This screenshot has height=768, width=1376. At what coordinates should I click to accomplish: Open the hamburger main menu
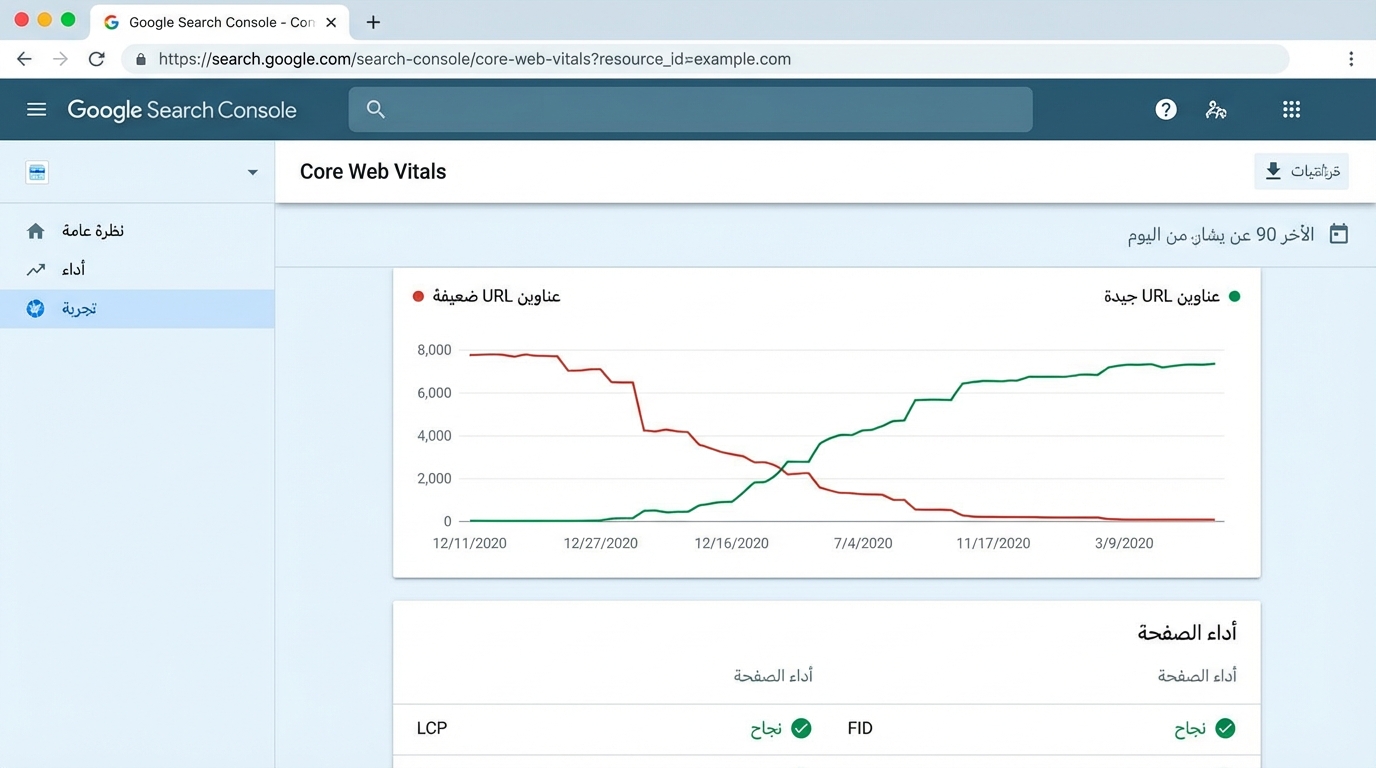[x=37, y=110]
